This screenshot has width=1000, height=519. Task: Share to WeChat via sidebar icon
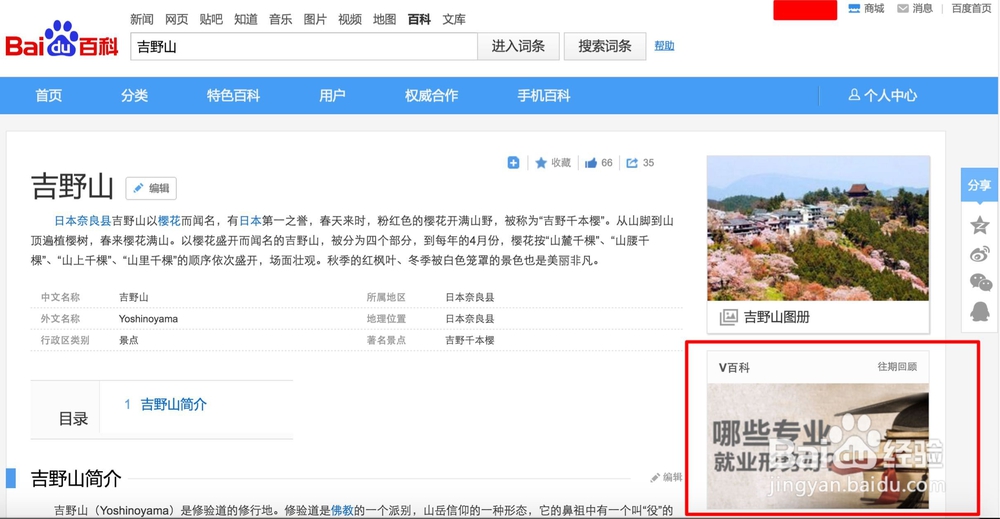coord(980,282)
